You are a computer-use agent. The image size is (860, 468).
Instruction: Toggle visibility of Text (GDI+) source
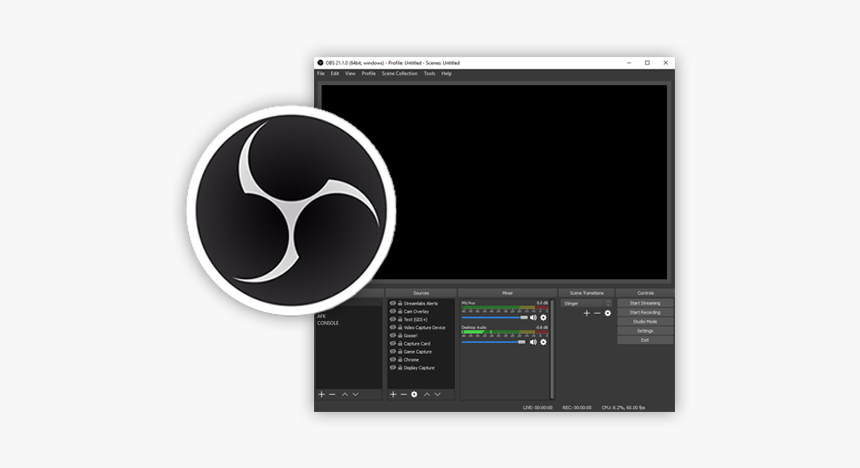393,319
